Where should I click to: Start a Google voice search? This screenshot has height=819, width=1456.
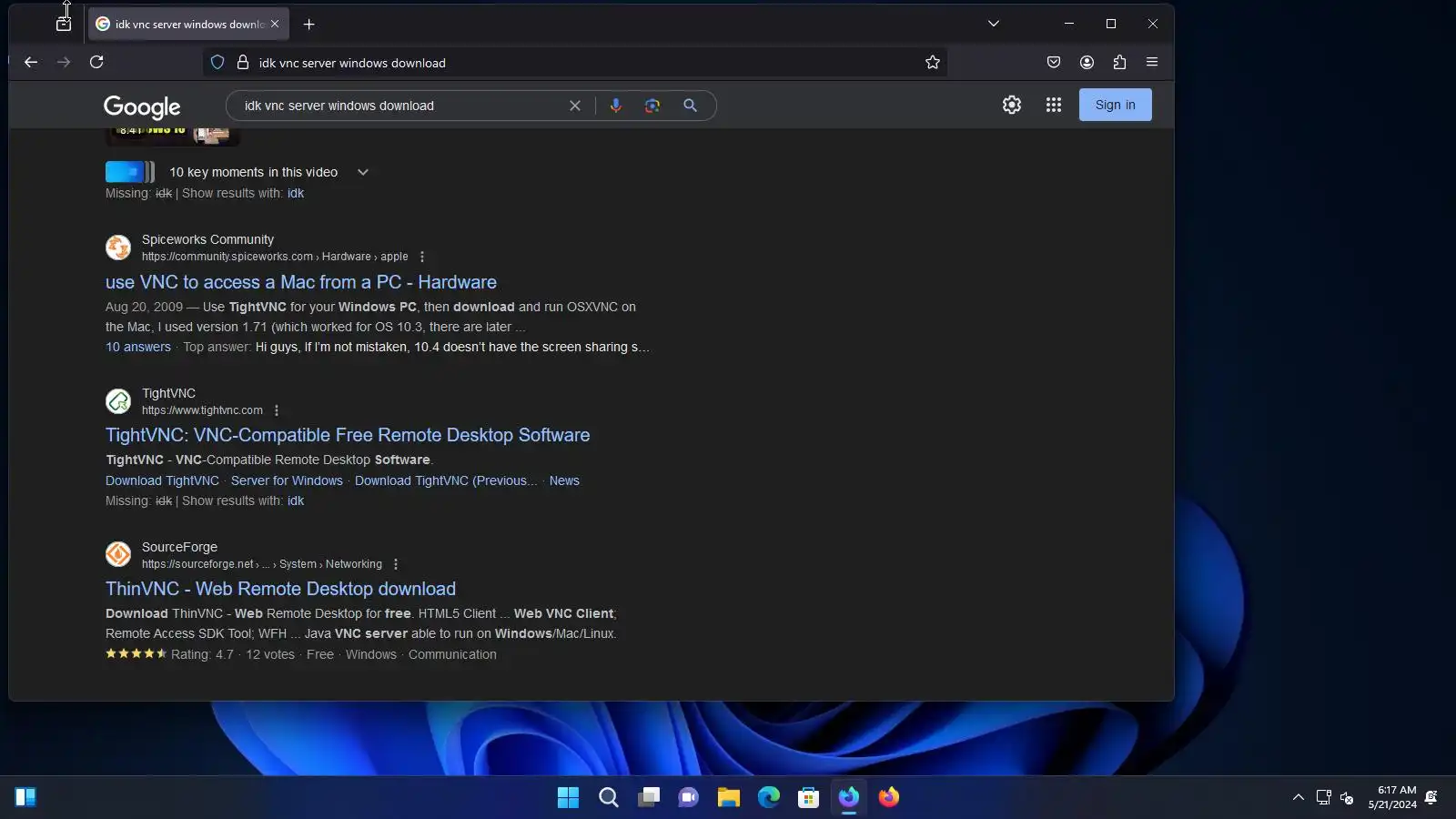(x=616, y=106)
